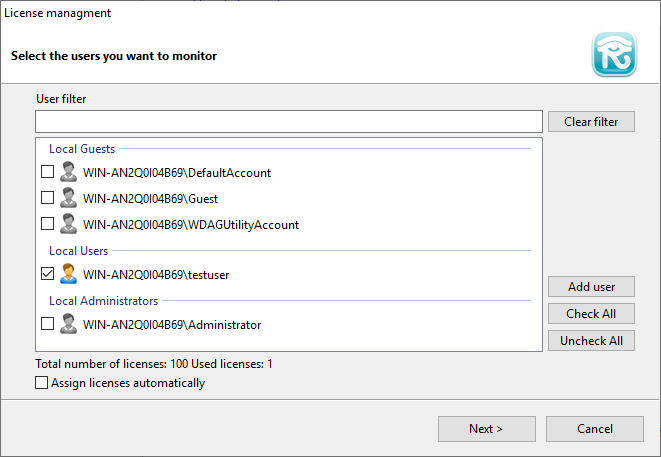661x457 pixels.
Task: Click the Add user button
Action: coord(591,287)
